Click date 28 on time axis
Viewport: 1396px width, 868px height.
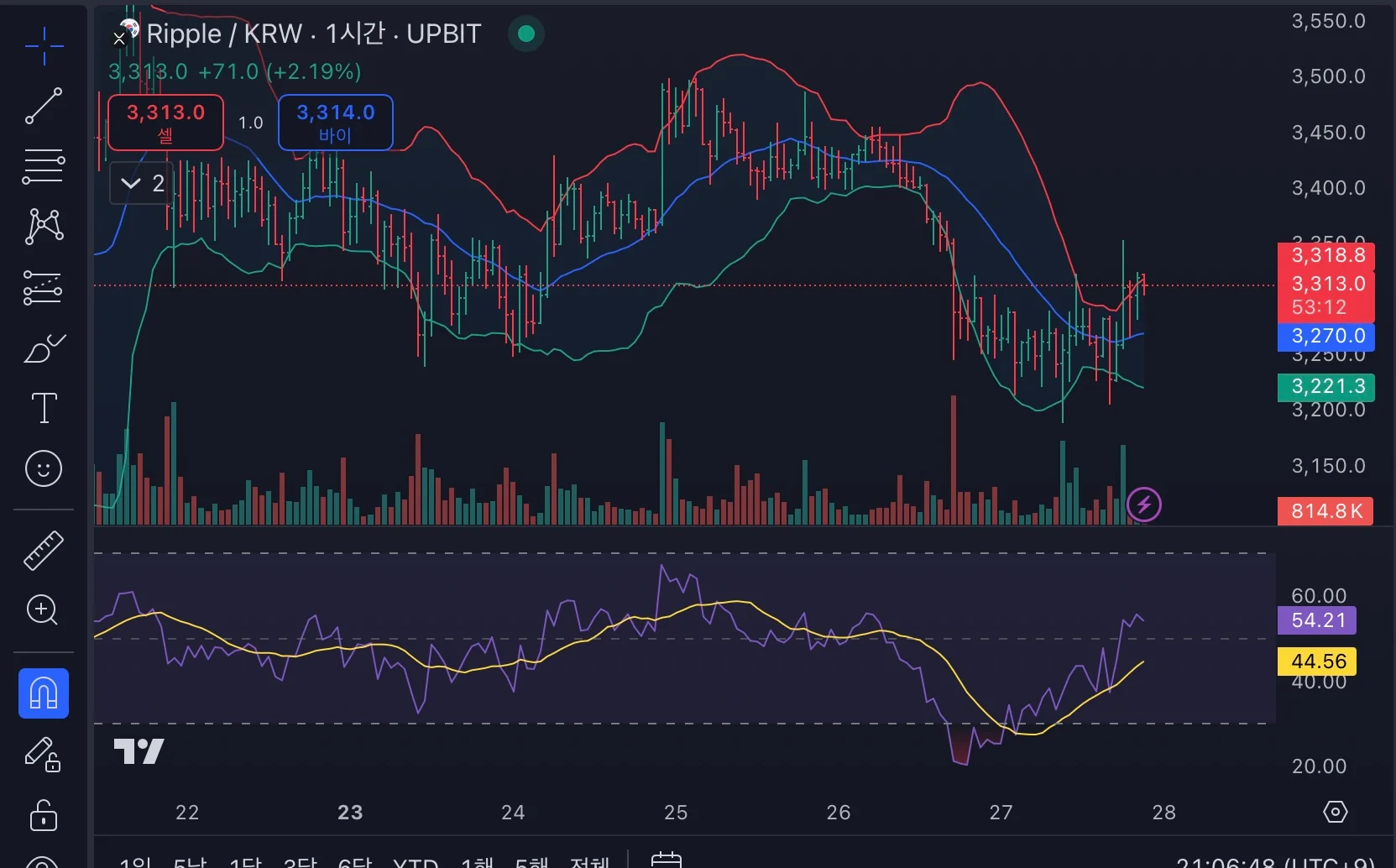[x=1164, y=813]
